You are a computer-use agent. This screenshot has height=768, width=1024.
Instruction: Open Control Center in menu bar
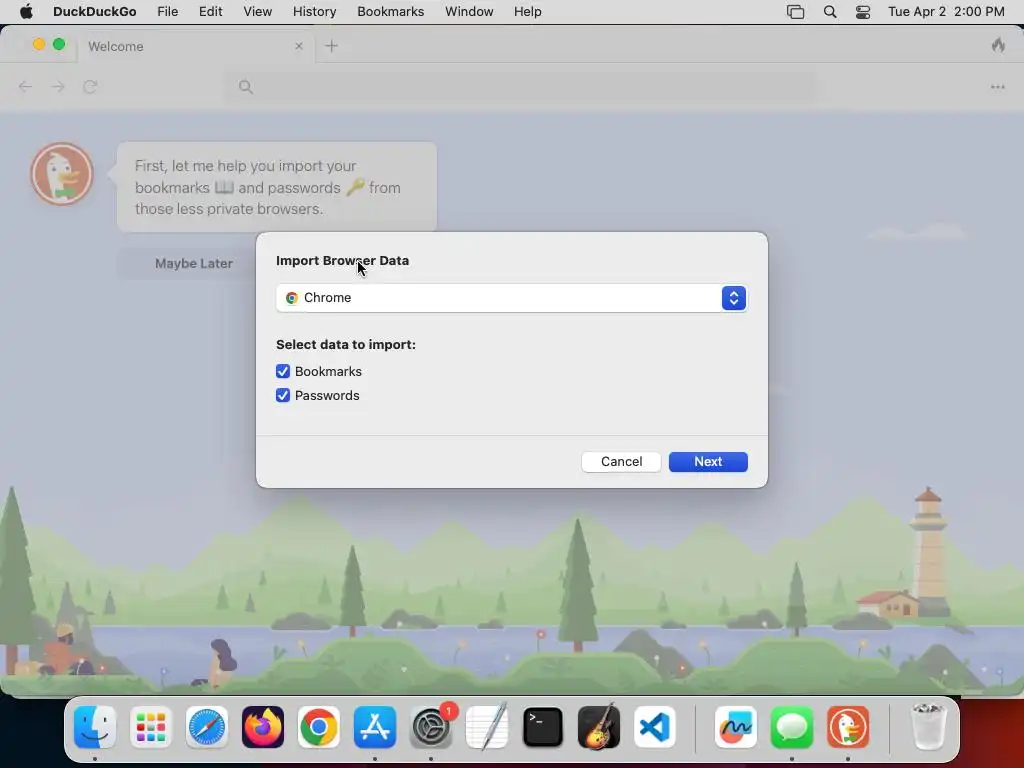[863, 12]
